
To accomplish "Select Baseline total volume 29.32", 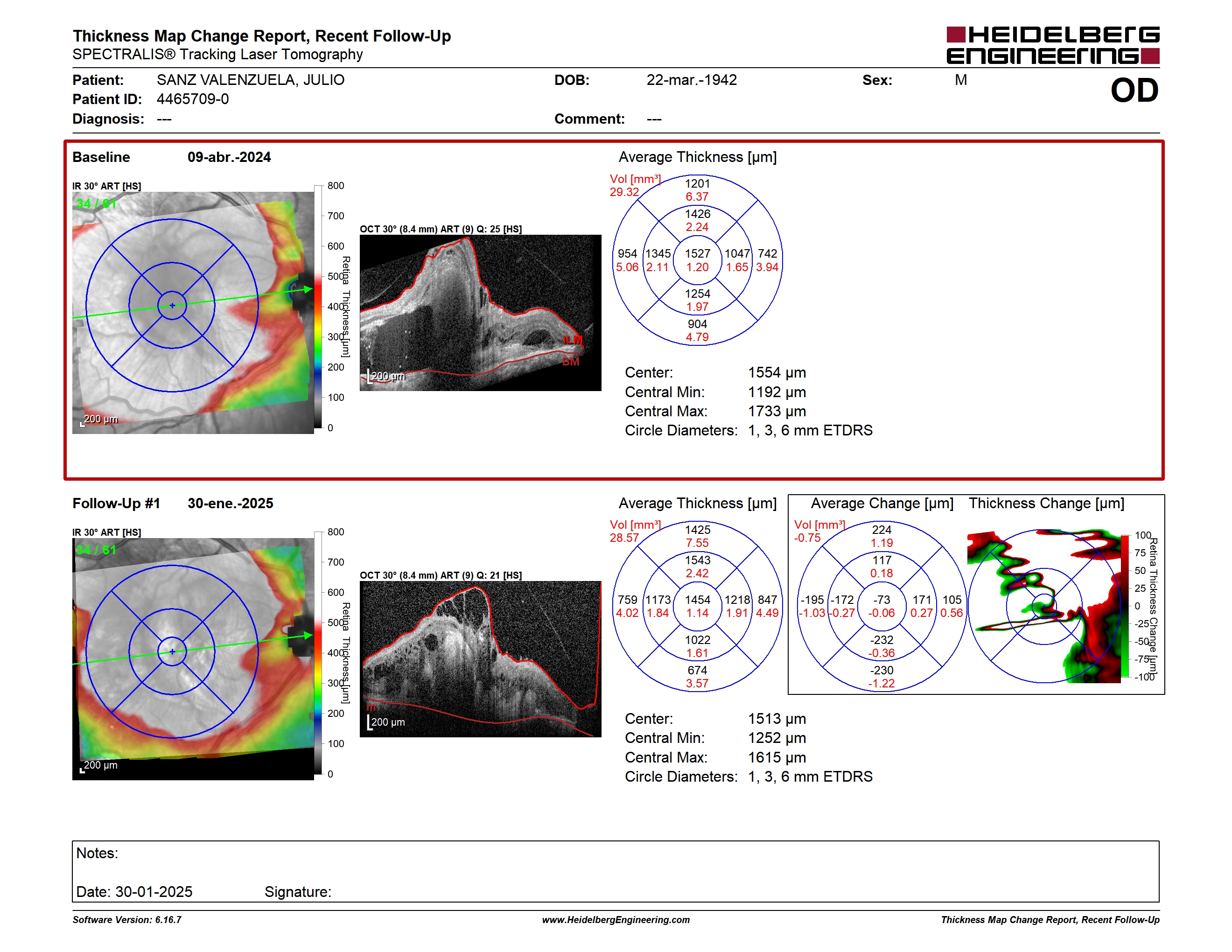I will click(x=624, y=192).
